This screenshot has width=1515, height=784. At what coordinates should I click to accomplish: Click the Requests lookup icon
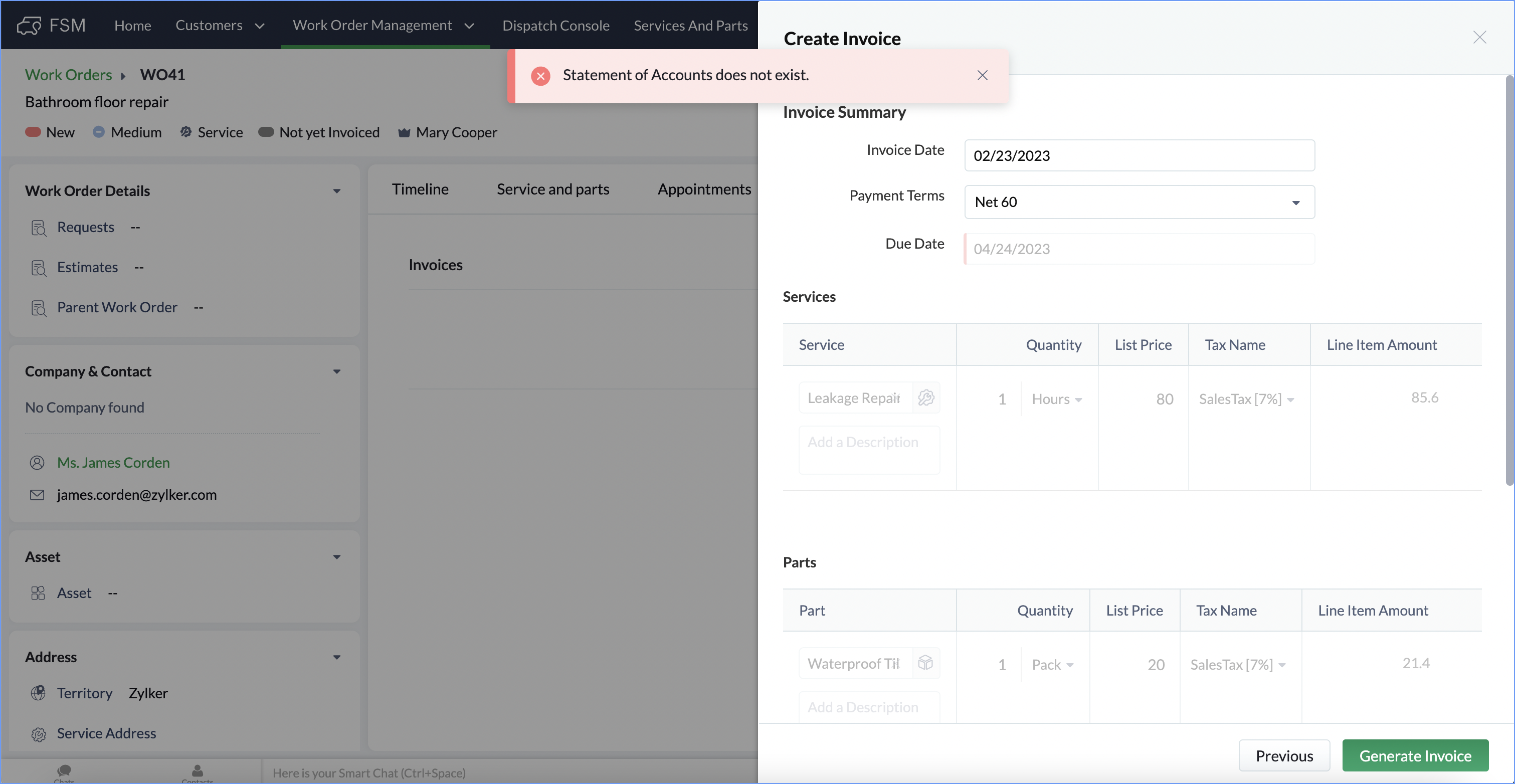[x=38, y=228]
